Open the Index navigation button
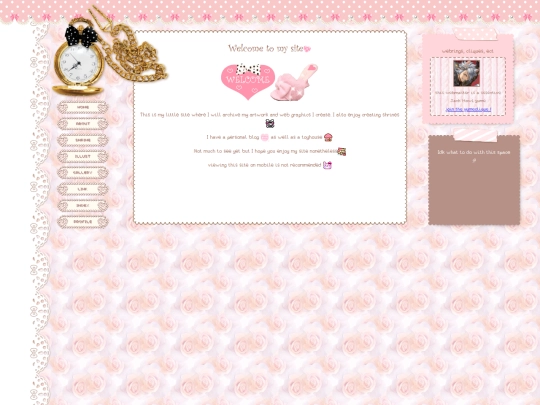The width and height of the screenshot is (540, 405). click(83, 205)
